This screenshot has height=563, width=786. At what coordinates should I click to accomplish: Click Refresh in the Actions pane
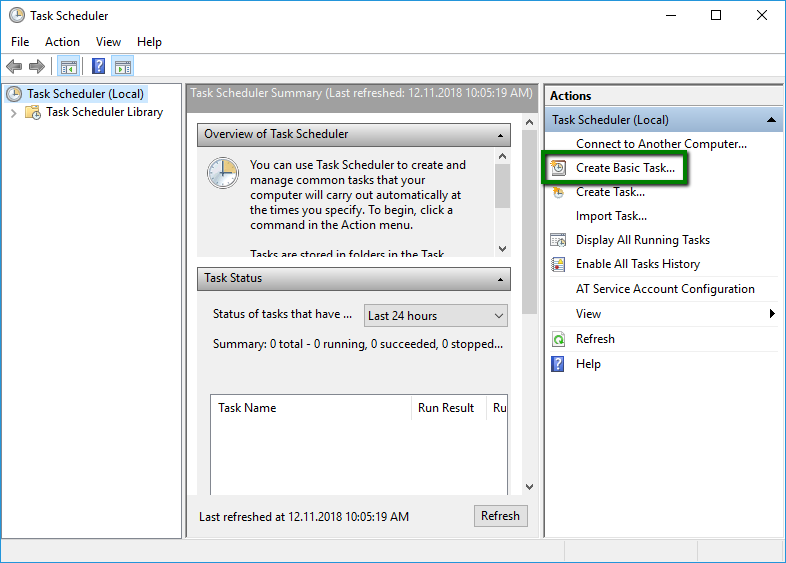coord(595,339)
